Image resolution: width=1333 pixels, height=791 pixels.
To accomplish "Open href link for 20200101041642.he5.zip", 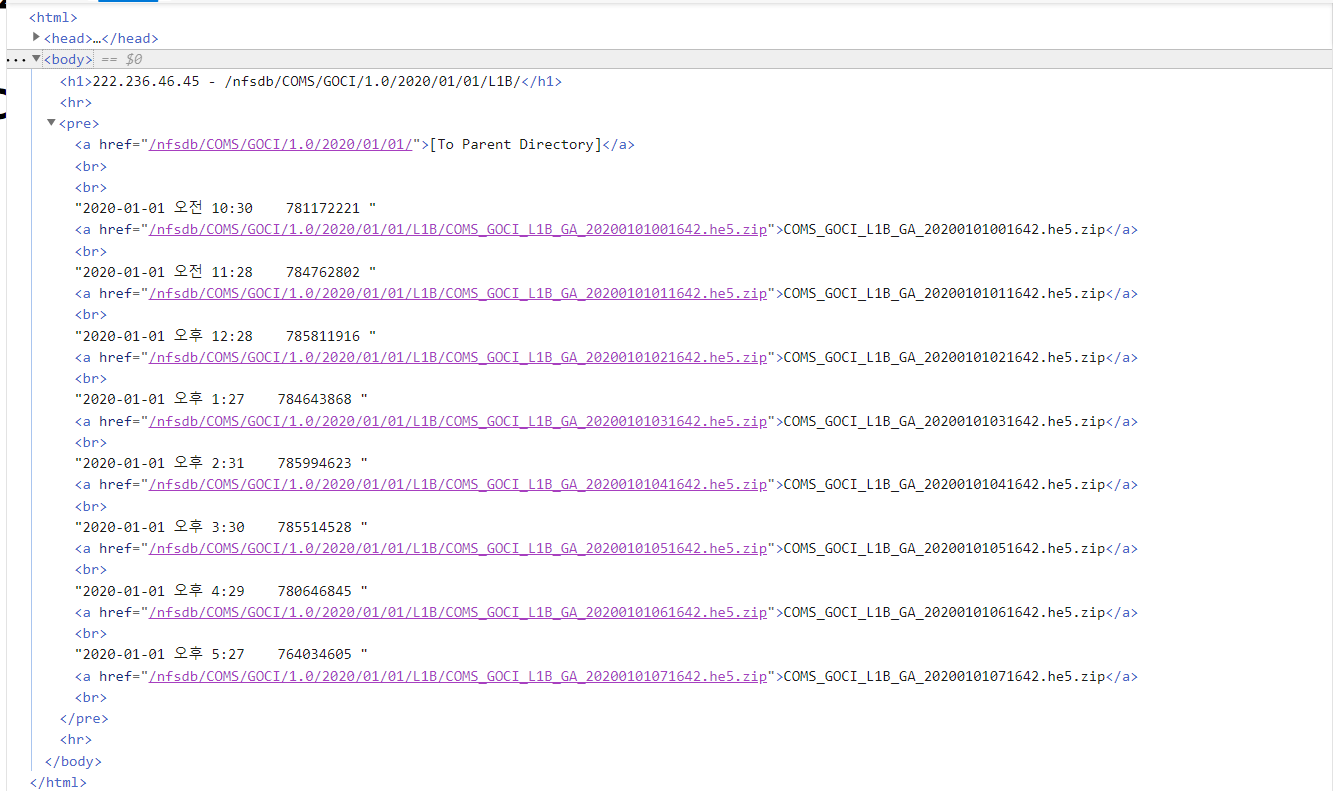I will click(x=458, y=485).
